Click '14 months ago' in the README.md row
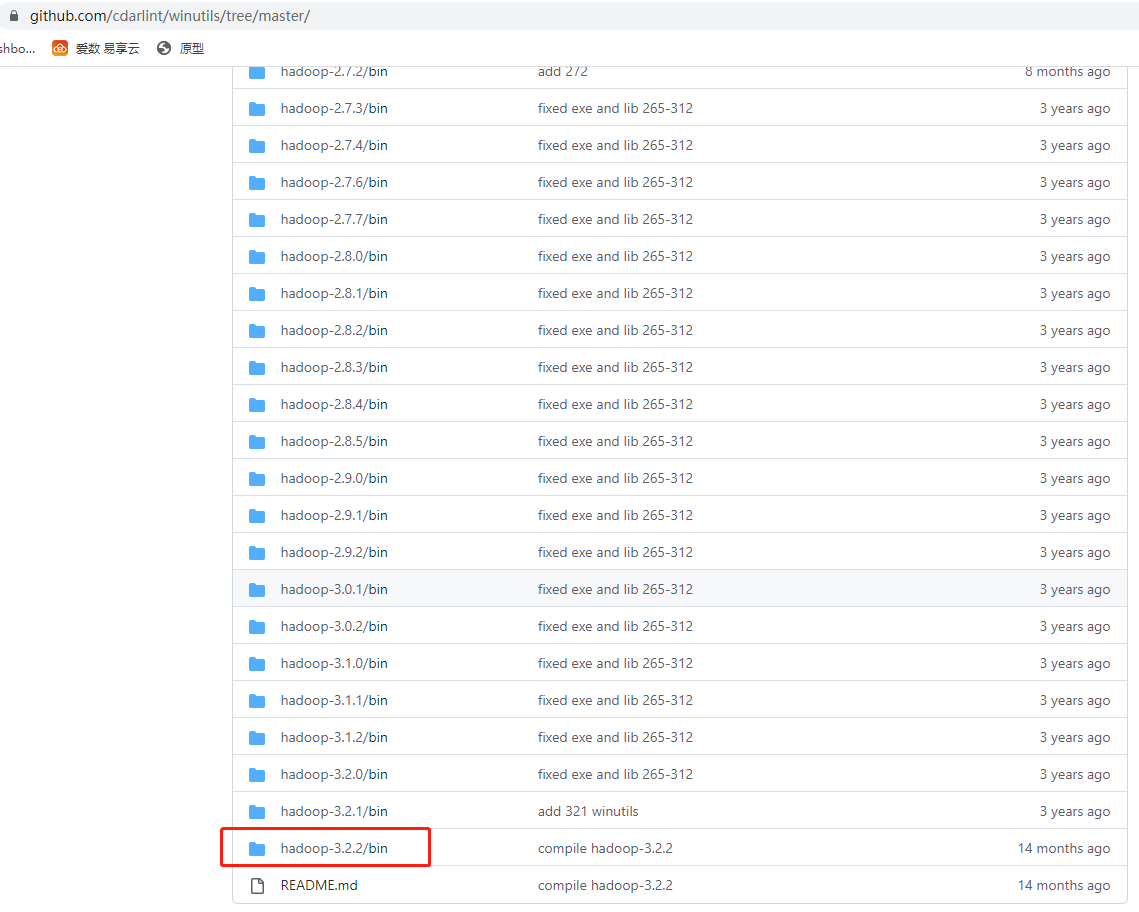 click(x=1063, y=885)
